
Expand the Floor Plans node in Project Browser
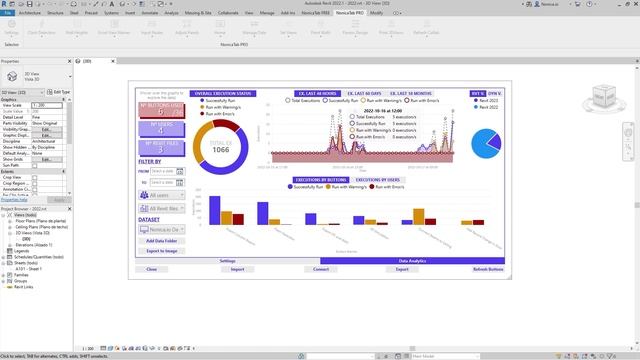pyautogui.click(x=10, y=221)
